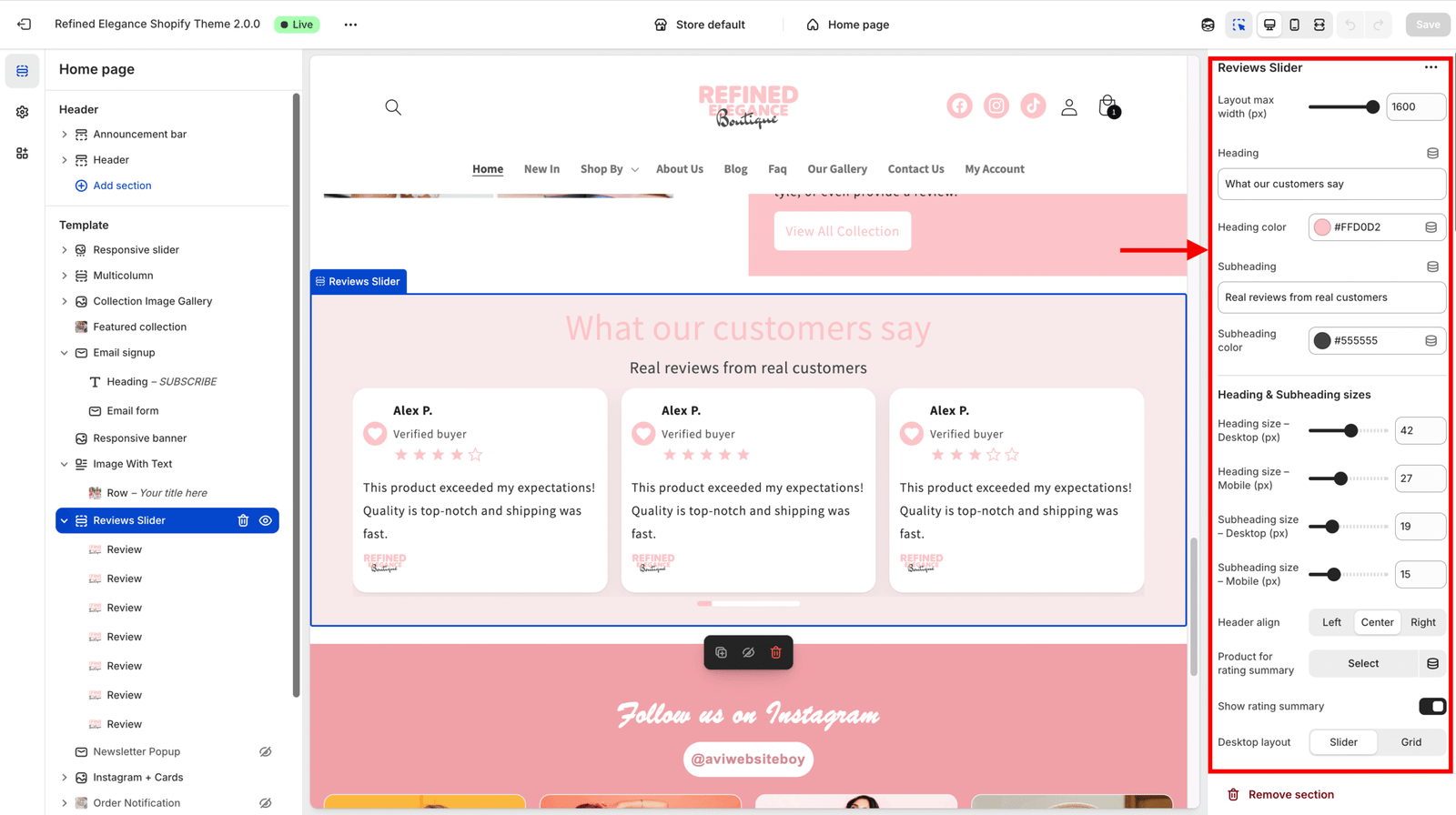Click the inspector selection tool icon
This screenshot has width=1456, height=815.
point(1239,25)
